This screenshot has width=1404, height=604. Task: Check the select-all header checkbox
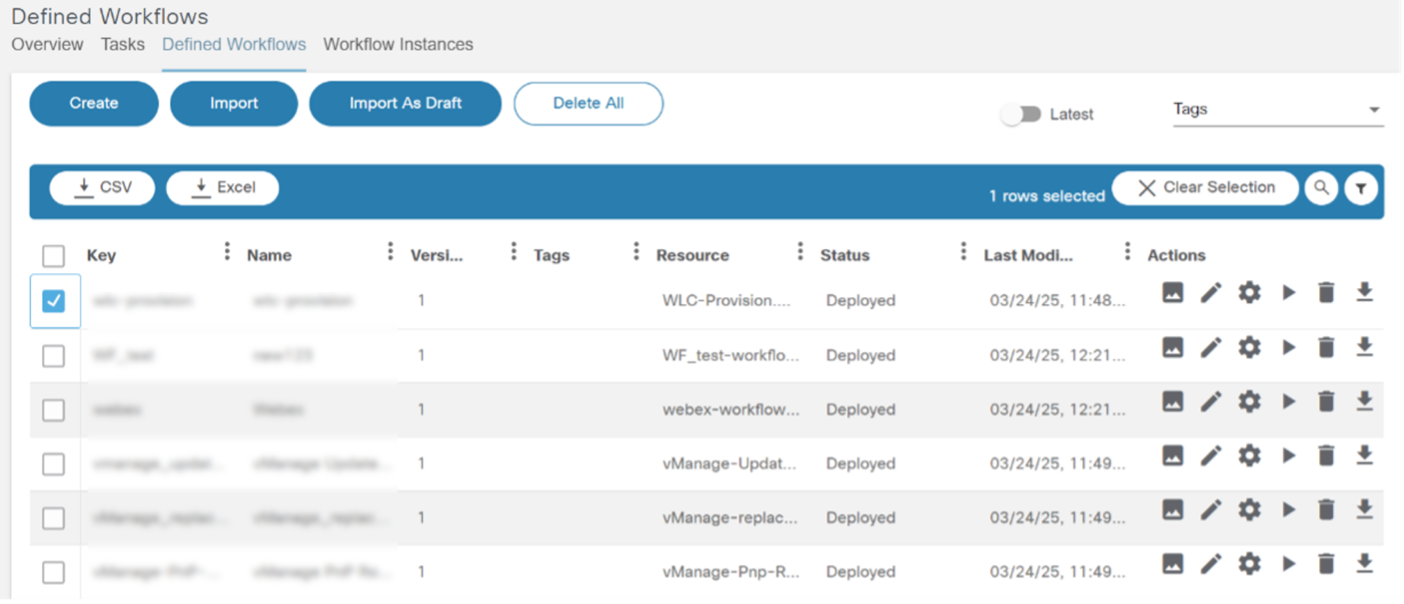[54, 255]
